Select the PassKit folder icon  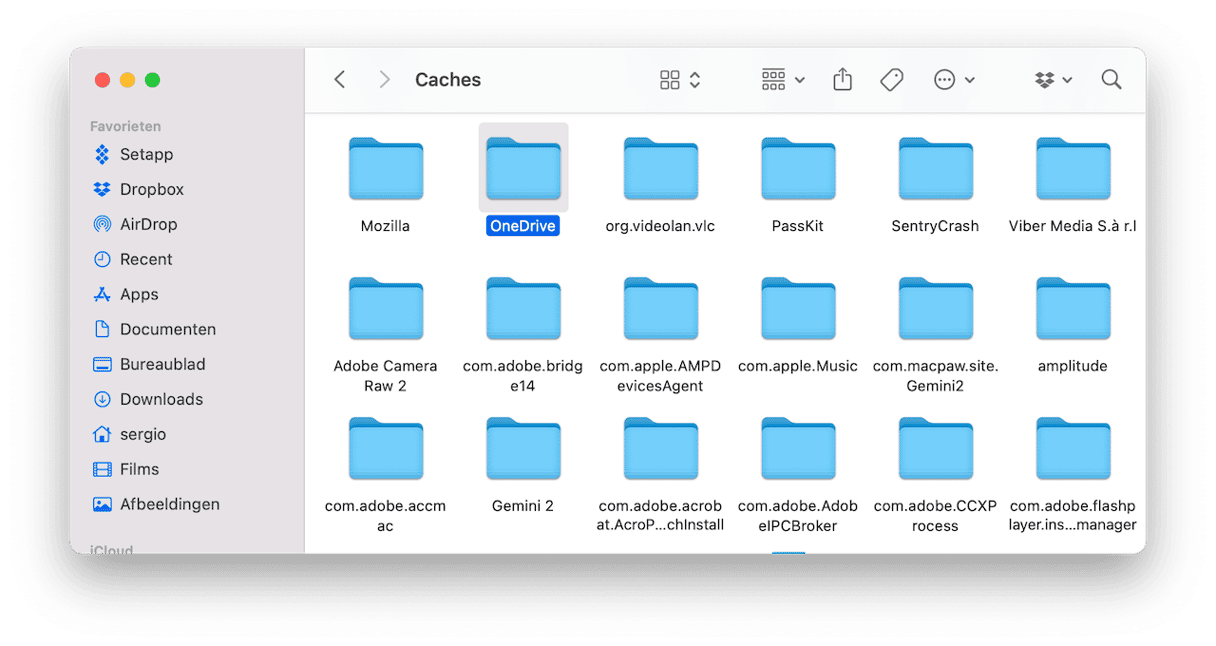pos(798,169)
